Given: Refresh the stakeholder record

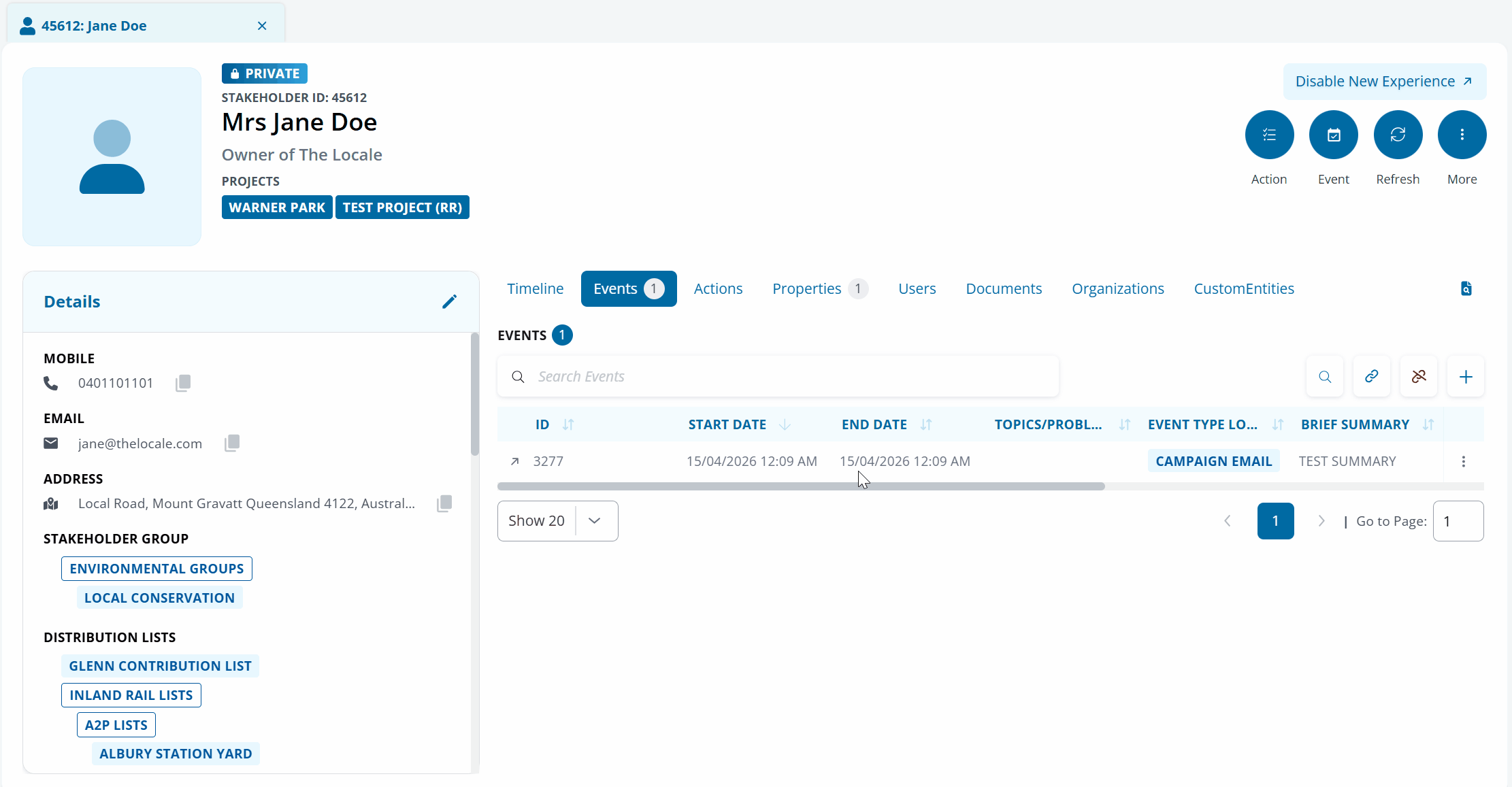Looking at the screenshot, I should click(1398, 135).
